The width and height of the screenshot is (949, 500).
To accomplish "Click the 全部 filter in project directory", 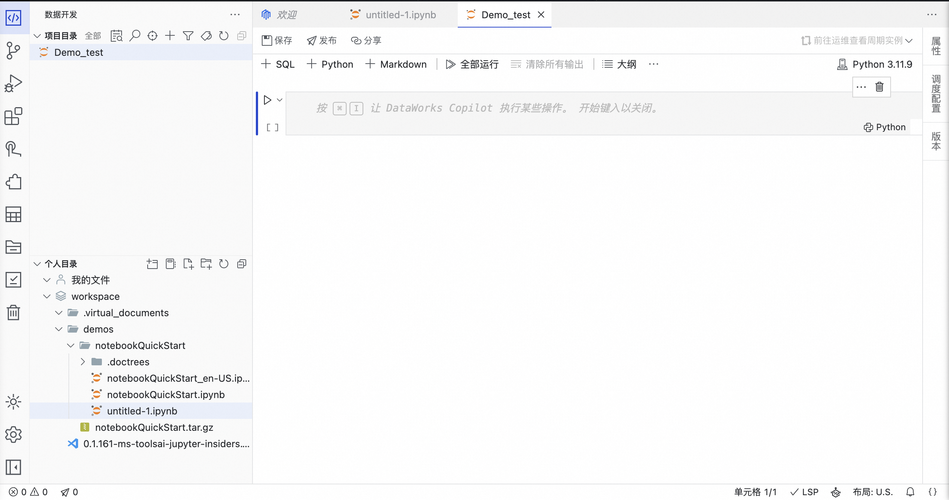I will [93, 36].
